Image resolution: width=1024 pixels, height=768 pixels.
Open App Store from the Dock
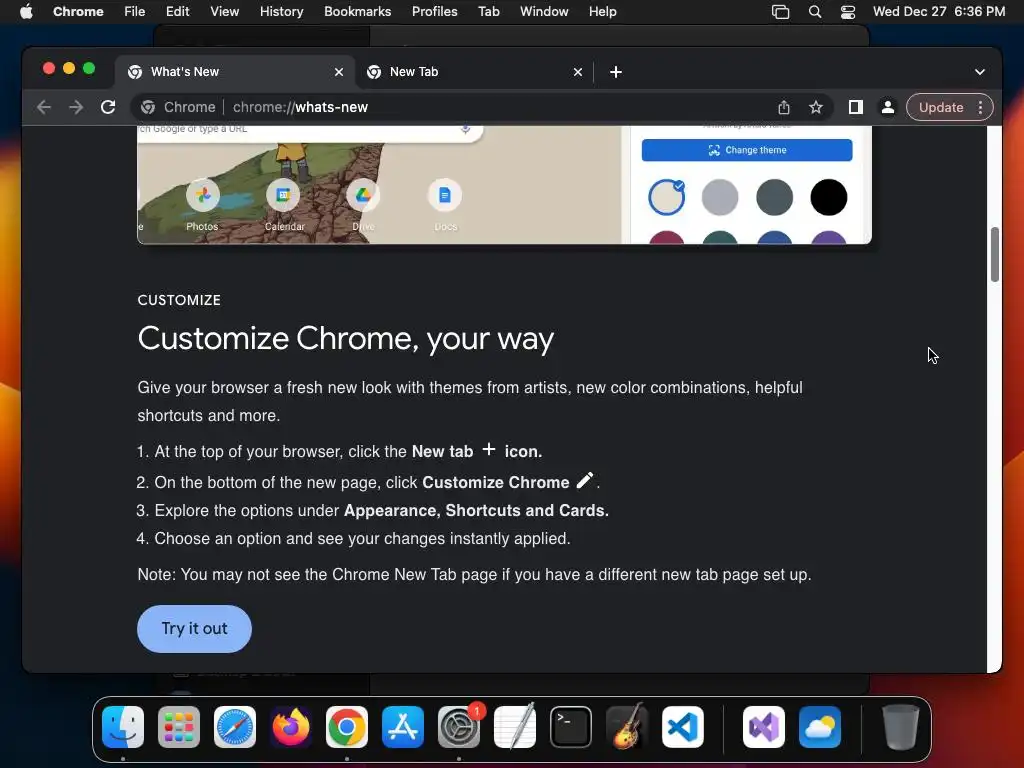pyautogui.click(x=403, y=727)
